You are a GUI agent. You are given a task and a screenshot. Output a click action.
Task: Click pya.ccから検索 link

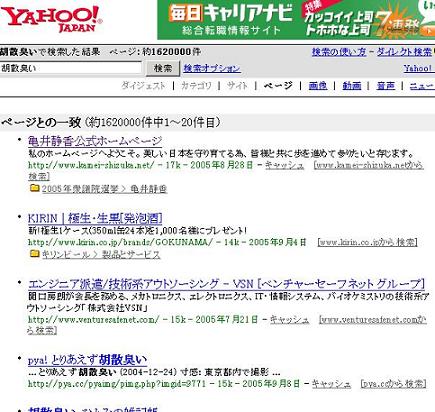coord(394,384)
